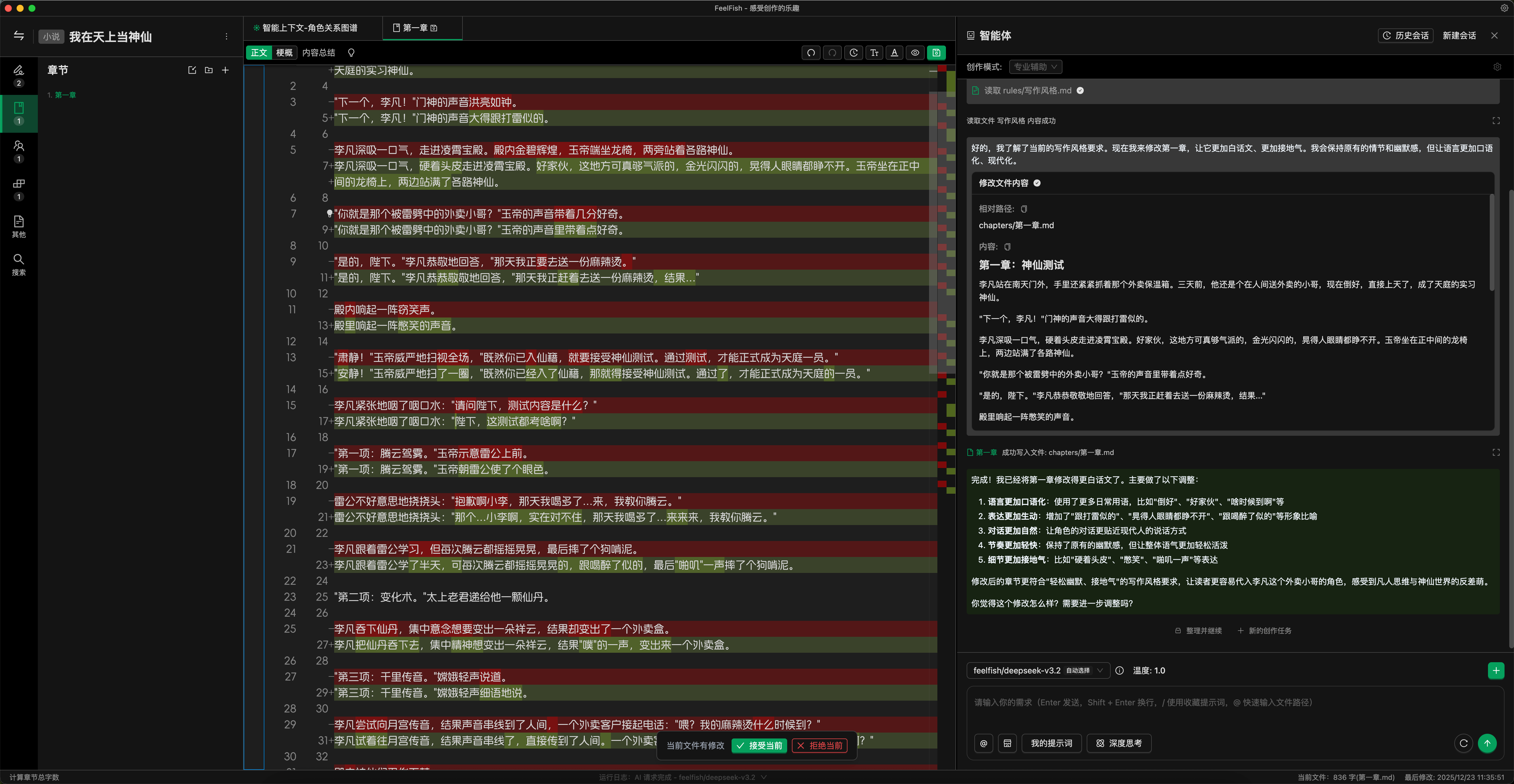Click the green save icon
1514x784 pixels.
(936, 53)
